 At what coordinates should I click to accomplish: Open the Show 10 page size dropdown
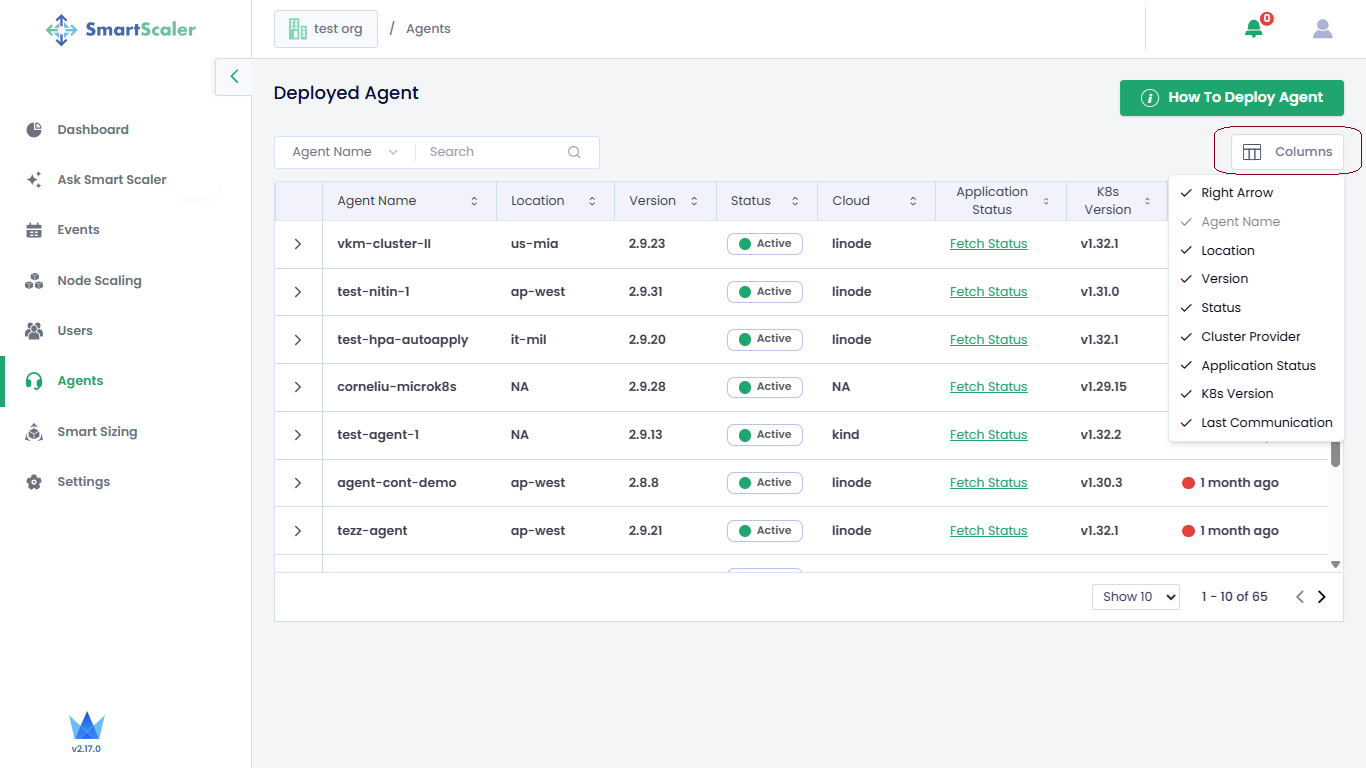(x=1135, y=597)
